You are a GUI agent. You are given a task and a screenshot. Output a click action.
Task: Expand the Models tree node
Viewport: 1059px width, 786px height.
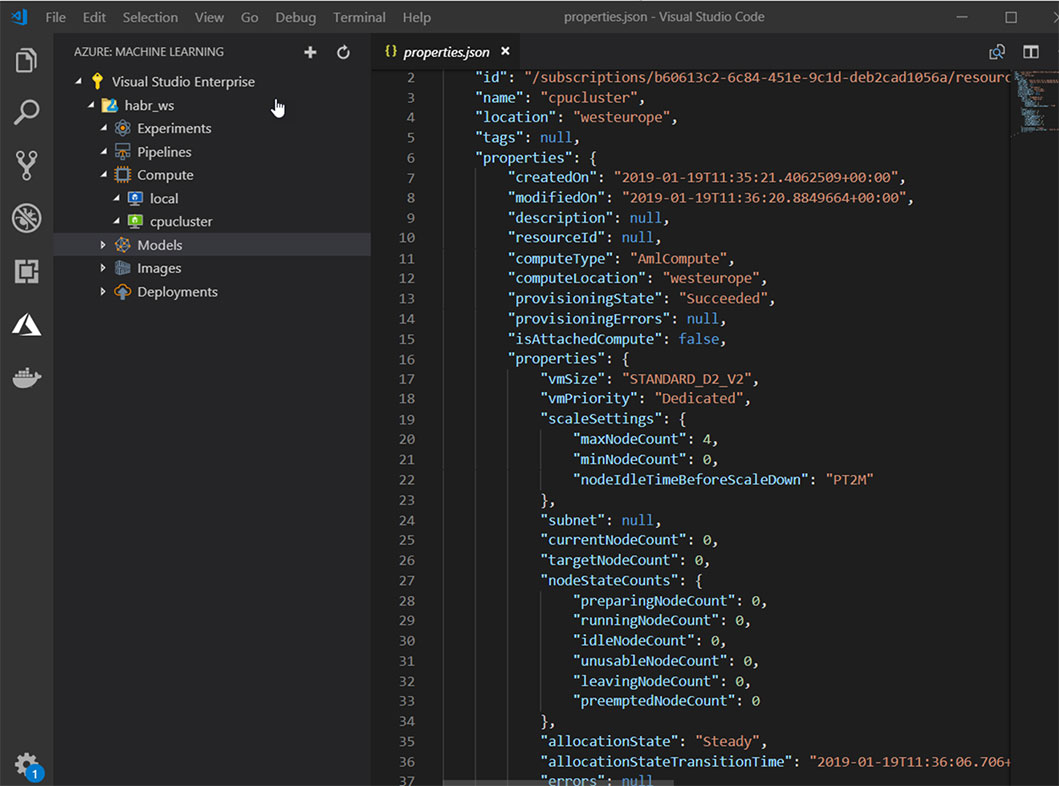pyautogui.click(x=103, y=244)
